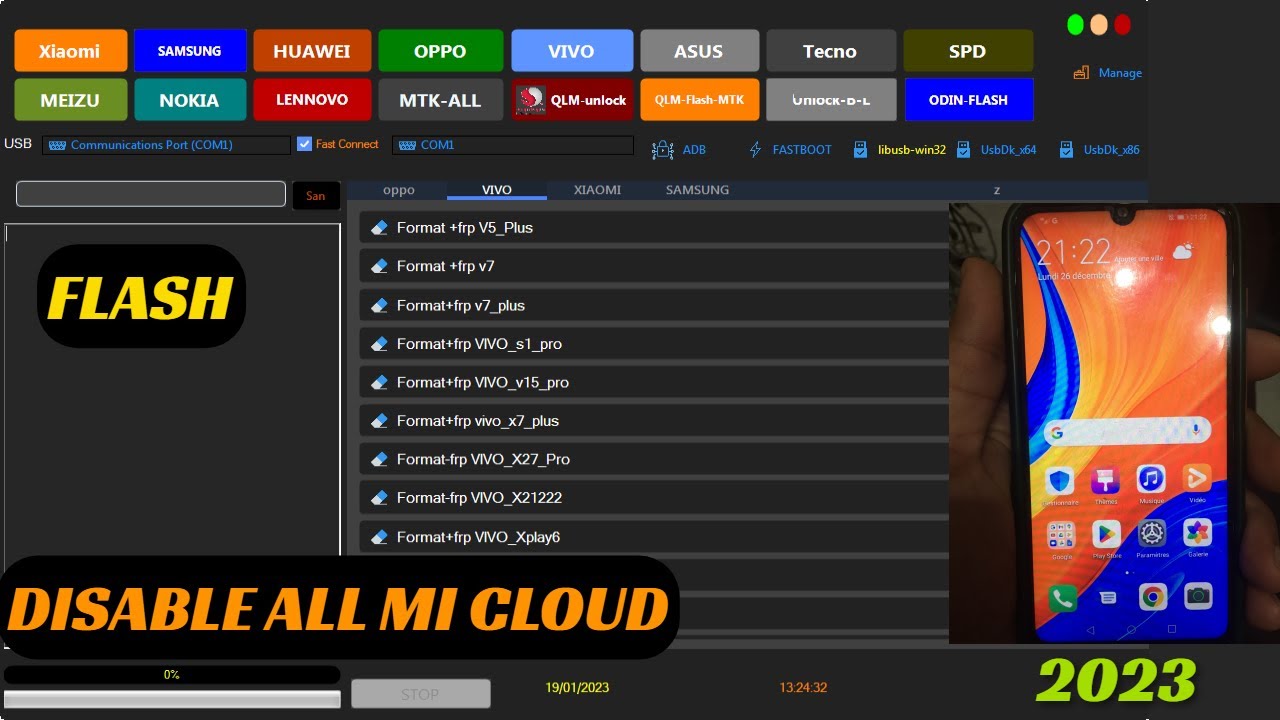Install the UsbDk_x64 driver

pyautogui.click(x=996, y=150)
